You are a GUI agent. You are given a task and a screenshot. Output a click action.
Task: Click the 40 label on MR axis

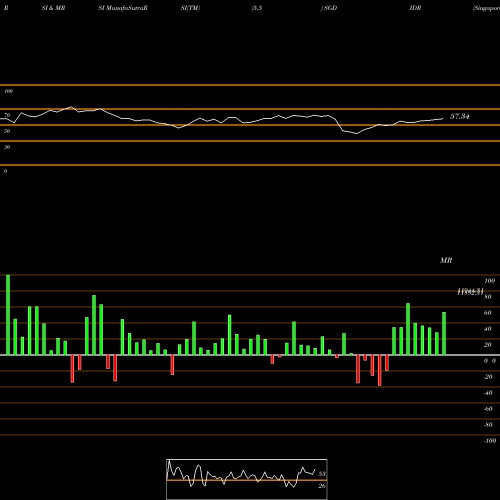tap(488, 329)
